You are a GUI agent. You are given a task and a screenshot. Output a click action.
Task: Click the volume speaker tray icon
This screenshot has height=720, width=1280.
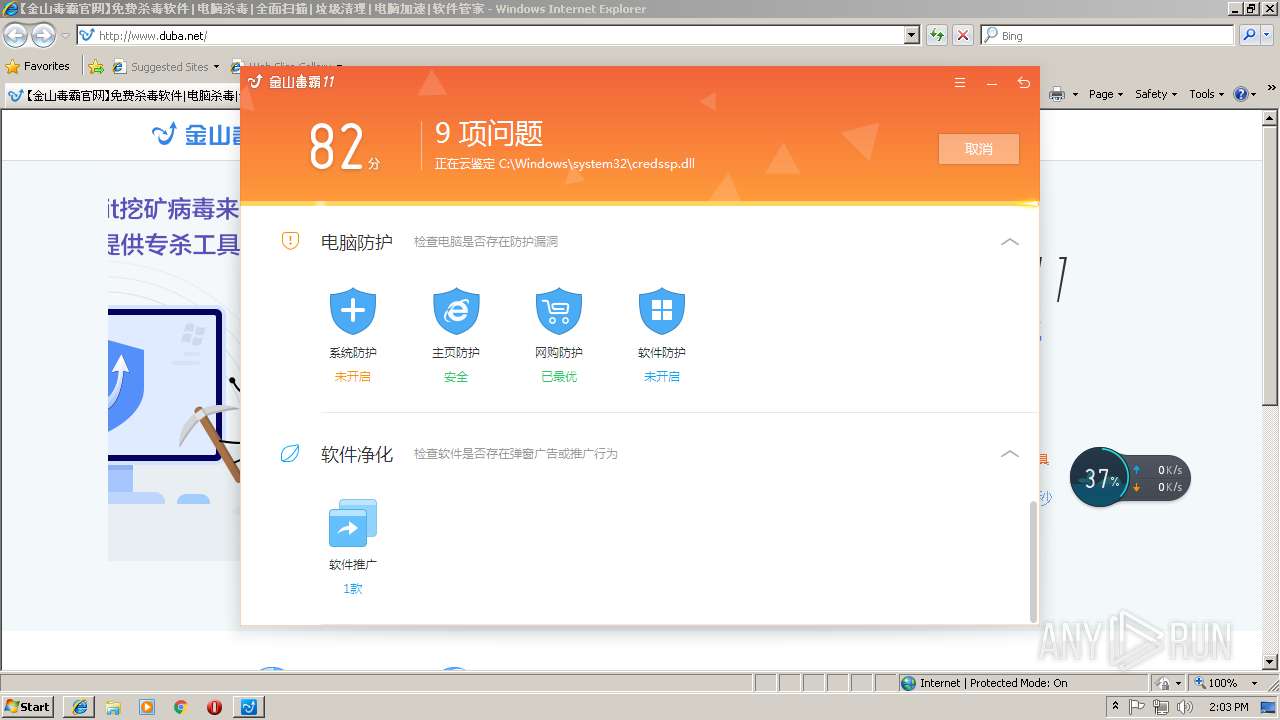[1185, 707]
